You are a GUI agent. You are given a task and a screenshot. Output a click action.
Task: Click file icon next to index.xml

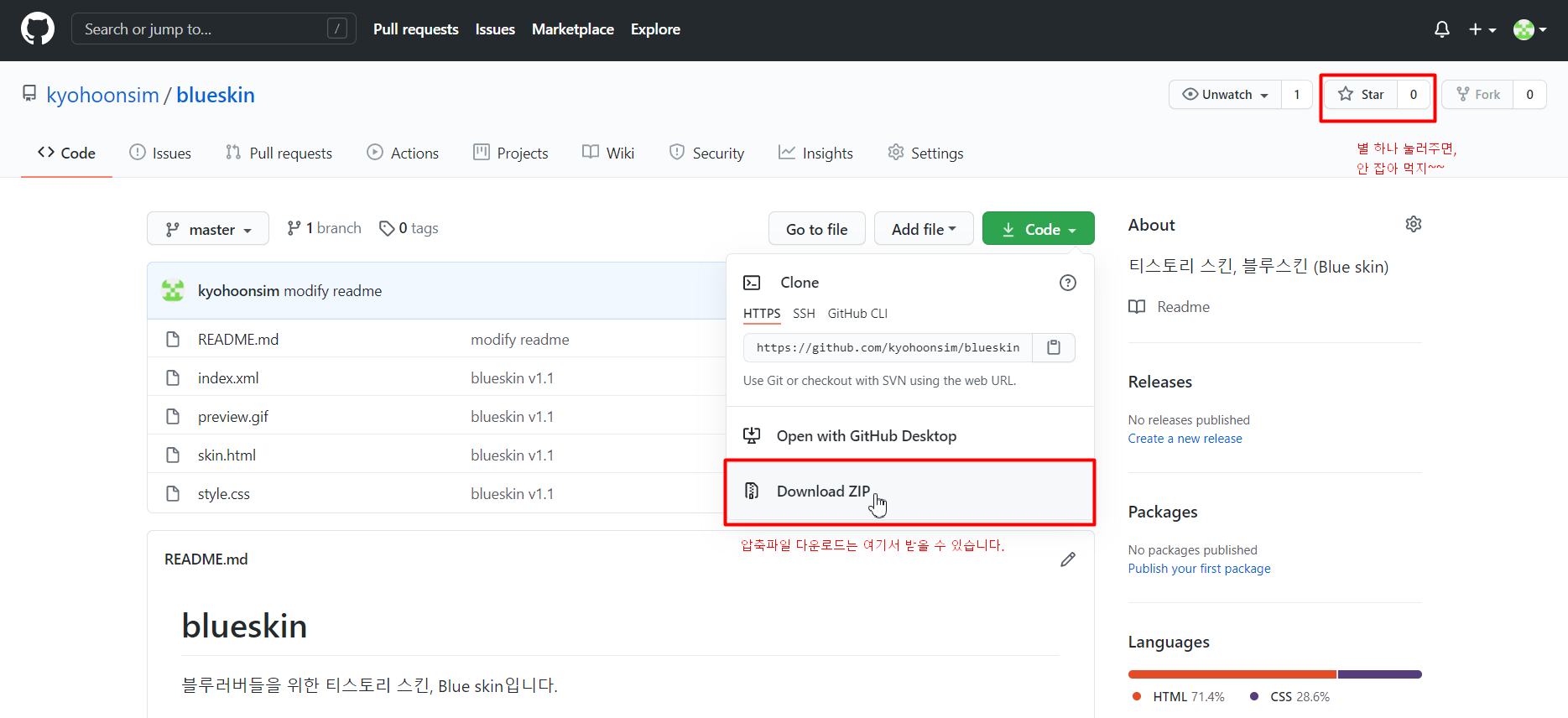(x=173, y=377)
